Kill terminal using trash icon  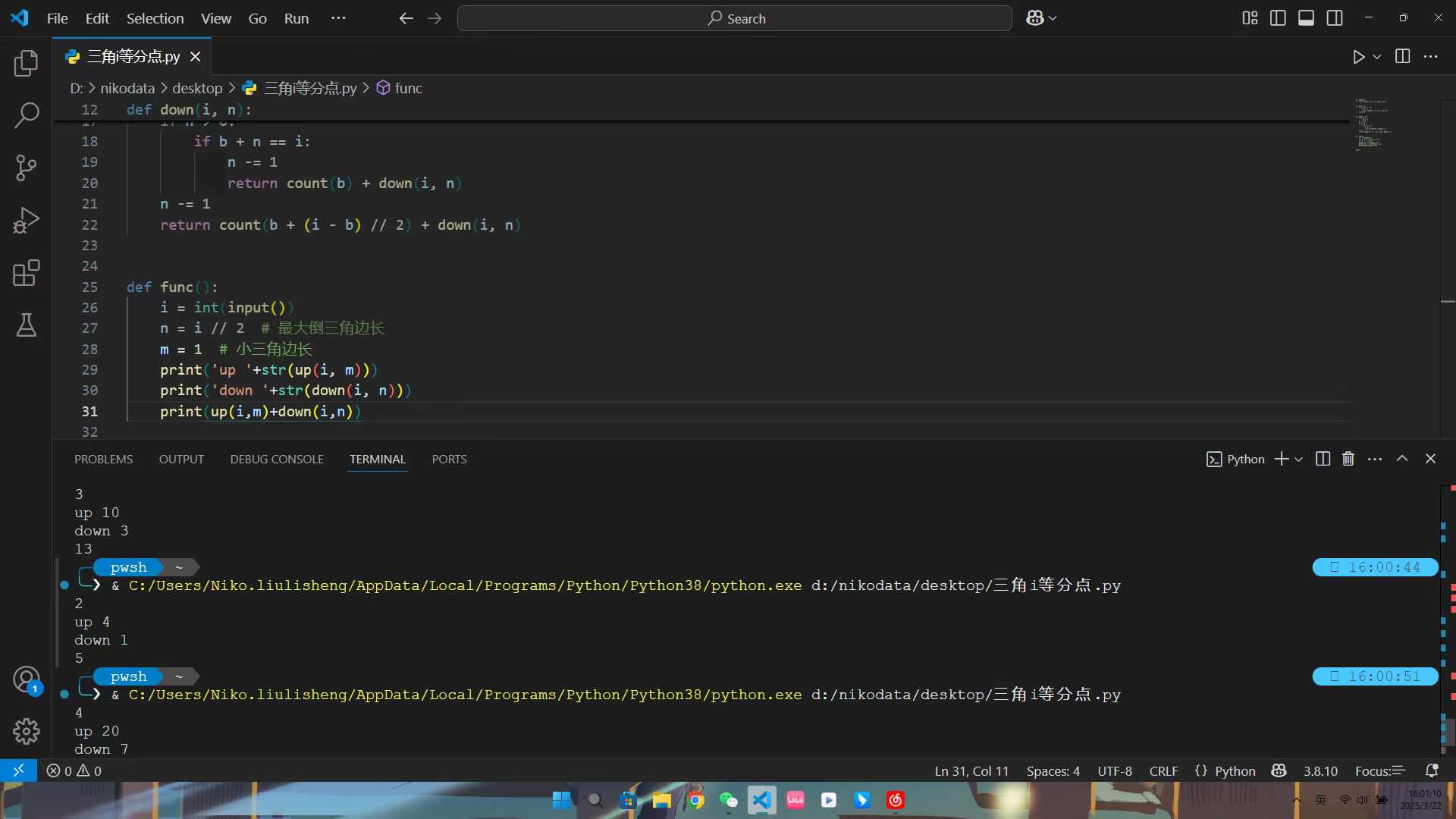[x=1348, y=459]
